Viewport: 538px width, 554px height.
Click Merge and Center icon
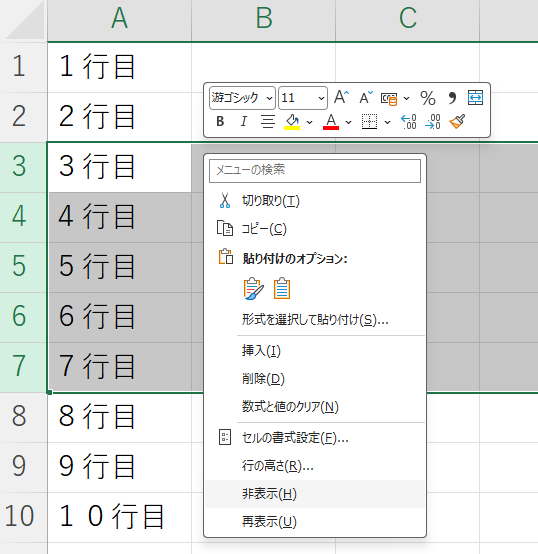tap(475, 98)
